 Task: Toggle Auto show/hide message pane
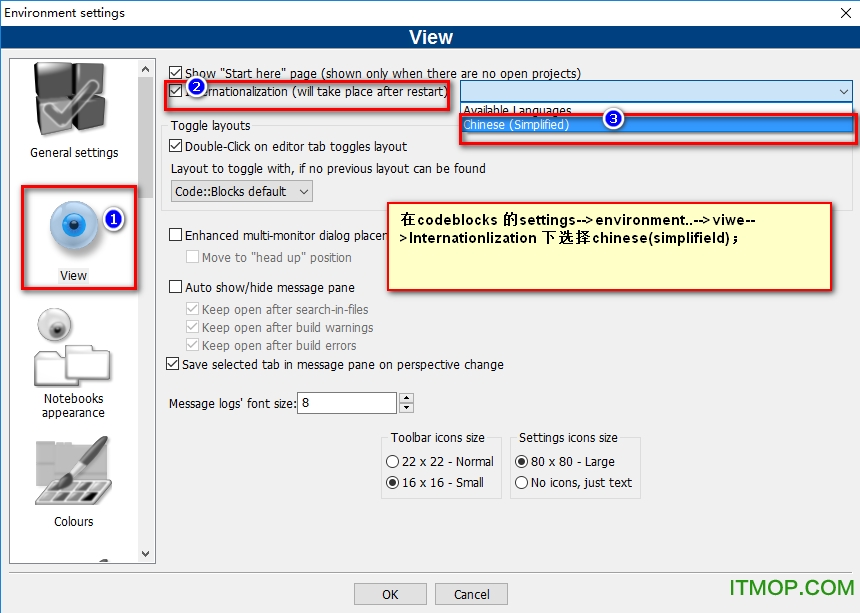coord(176,287)
